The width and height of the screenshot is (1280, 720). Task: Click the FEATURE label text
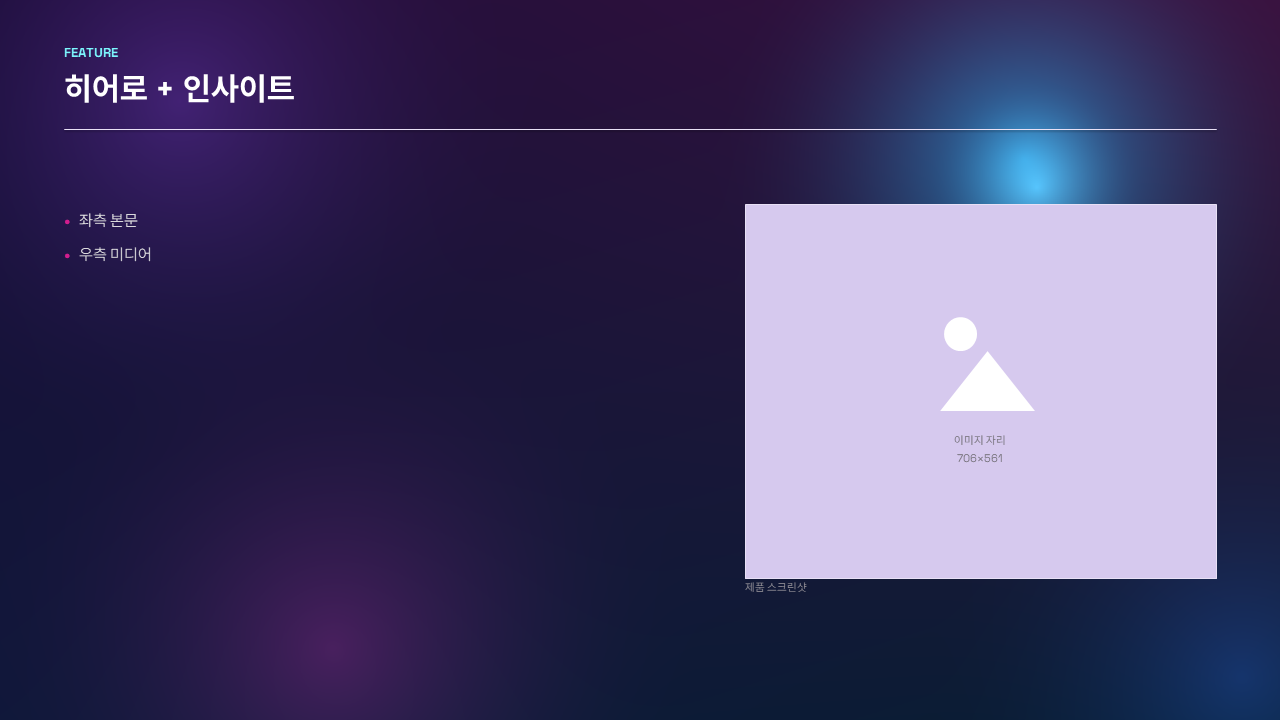click(x=91, y=53)
